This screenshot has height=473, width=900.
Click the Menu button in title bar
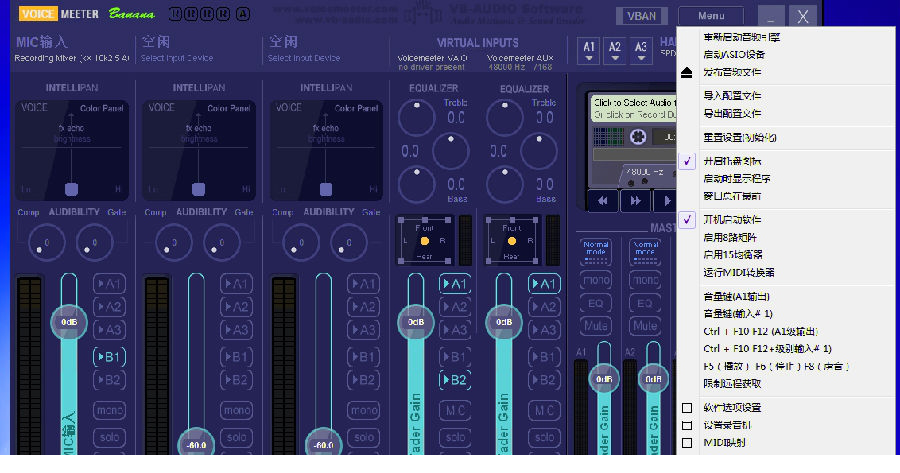point(712,17)
